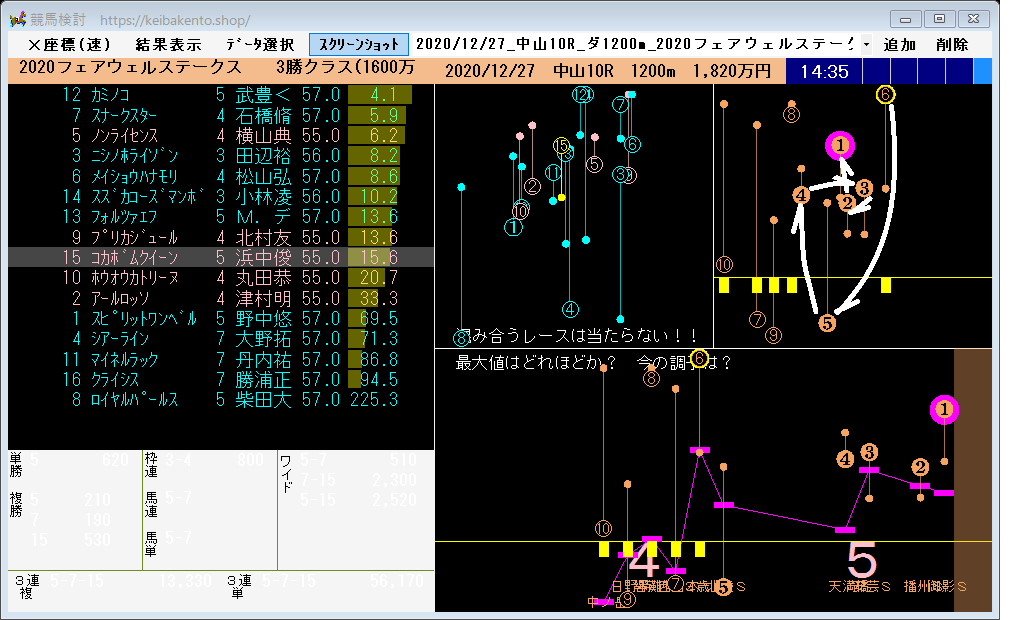Click the orange circled 10 marker in lower chart
The height and width of the screenshot is (620, 1019).
click(603, 528)
